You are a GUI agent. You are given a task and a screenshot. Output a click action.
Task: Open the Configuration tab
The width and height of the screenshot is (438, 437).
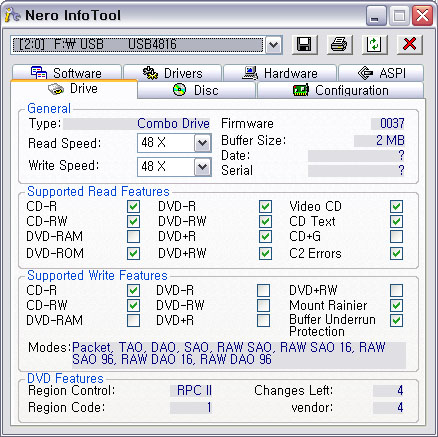coord(340,90)
